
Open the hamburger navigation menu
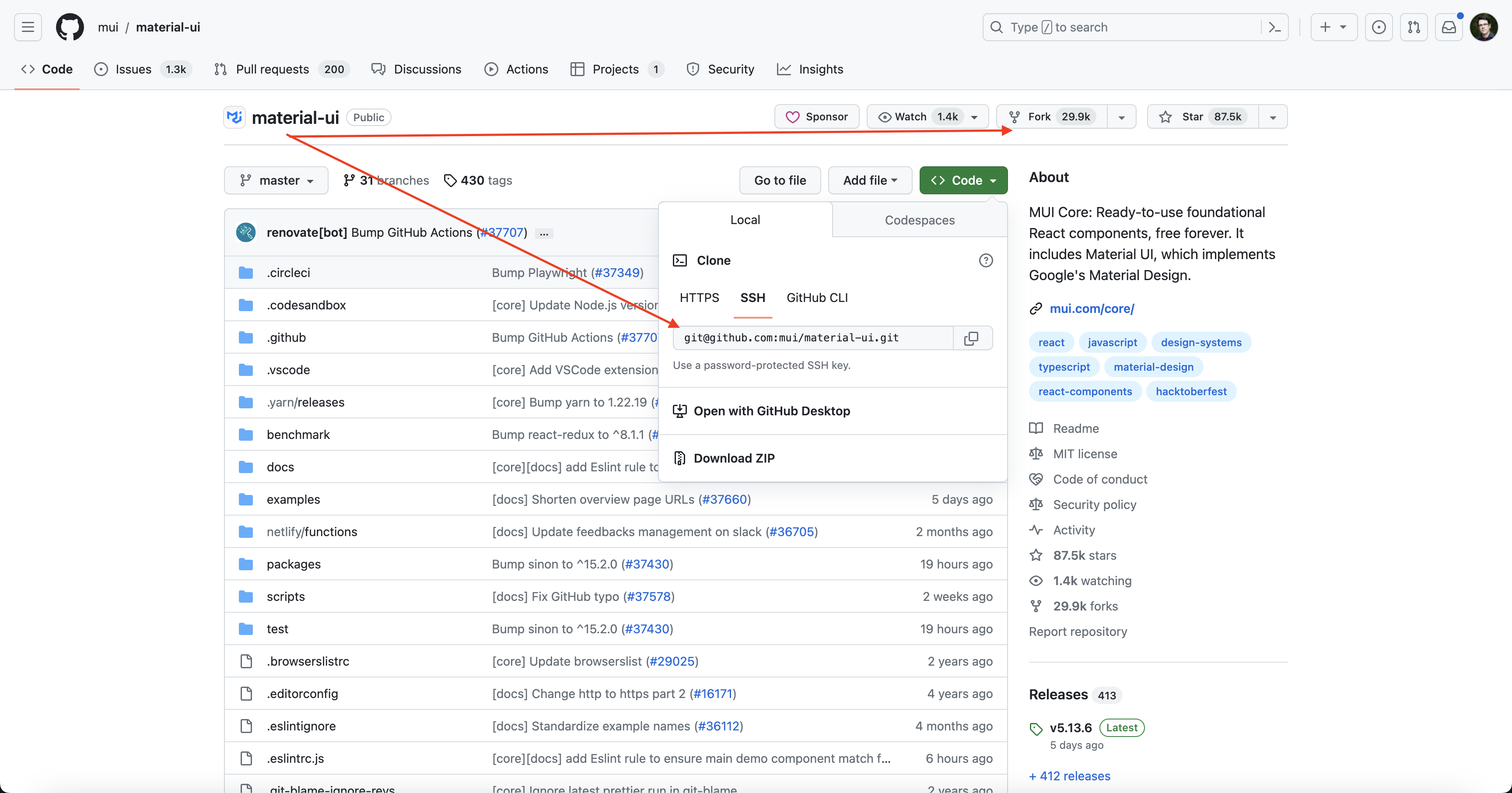pos(28,27)
